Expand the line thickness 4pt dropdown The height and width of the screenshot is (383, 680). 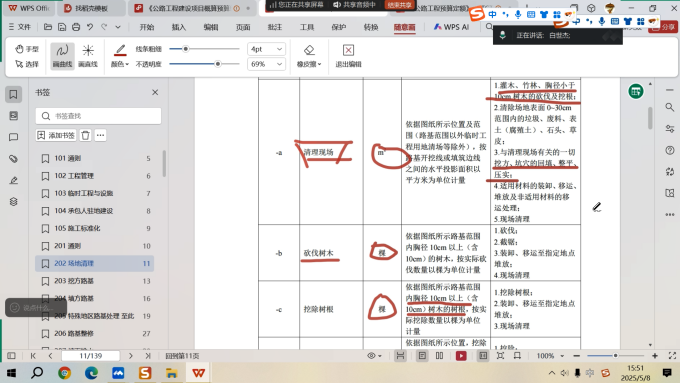click(x=266, y=49)
